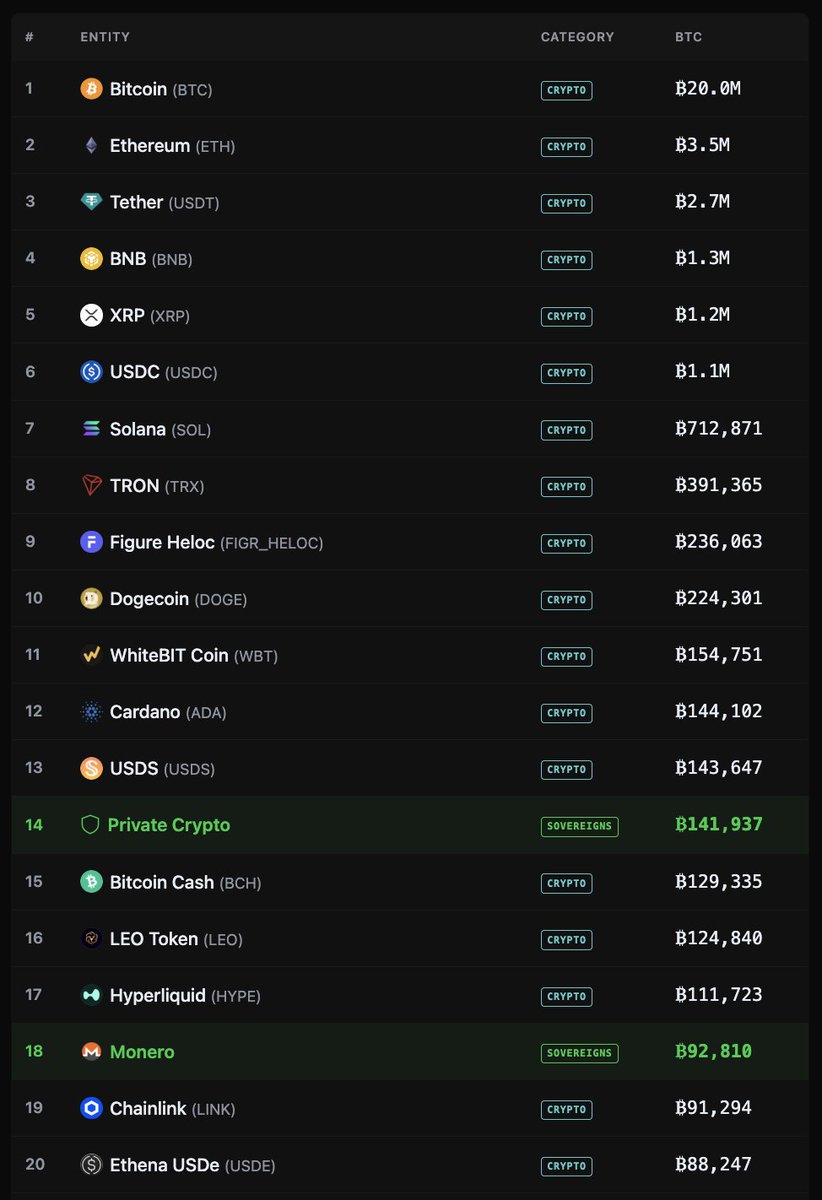Click the orange Bitcoin coin icon

coord(91,89)
